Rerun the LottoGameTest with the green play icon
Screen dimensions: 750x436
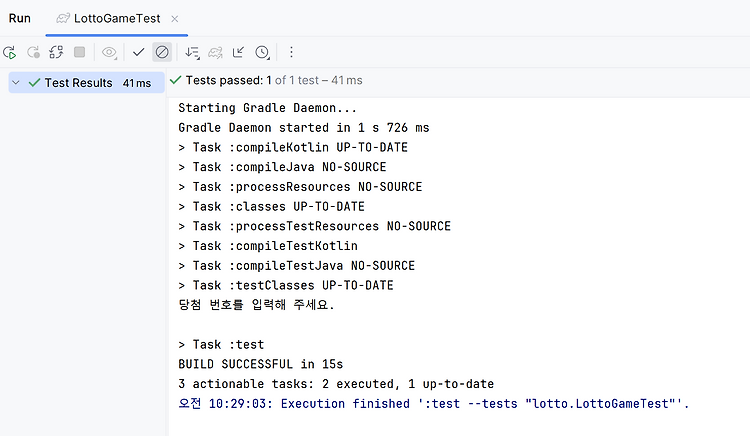(10, 52)
